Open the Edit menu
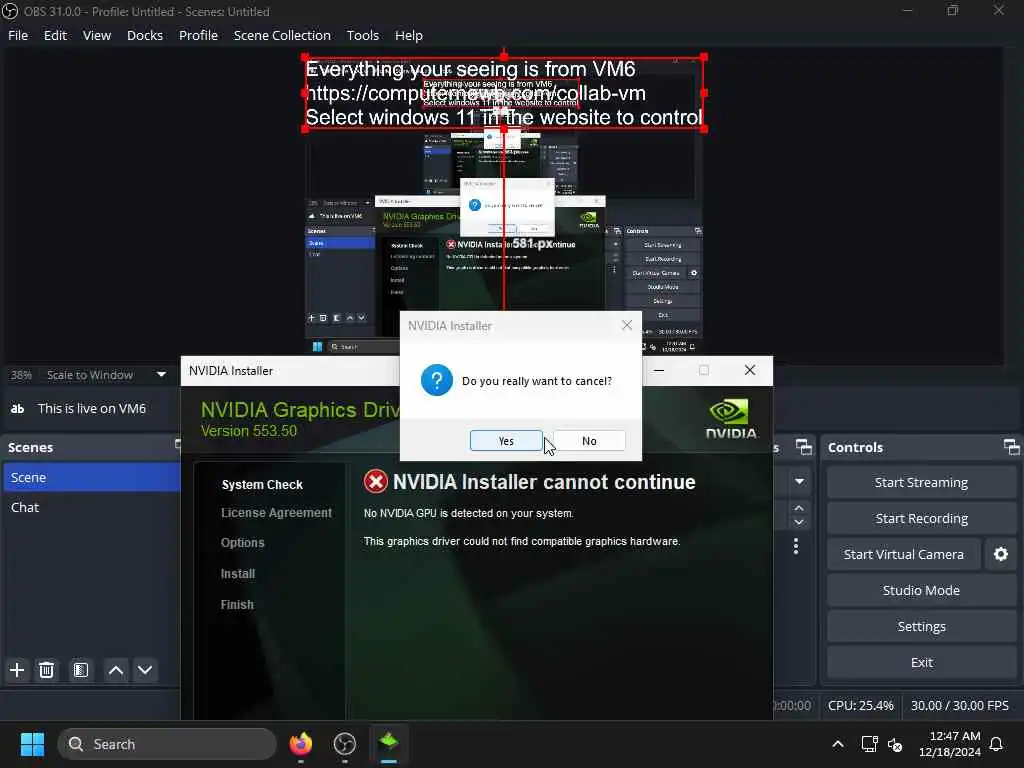The width and height of the screenshot is (1024, 768). (55, 35)
